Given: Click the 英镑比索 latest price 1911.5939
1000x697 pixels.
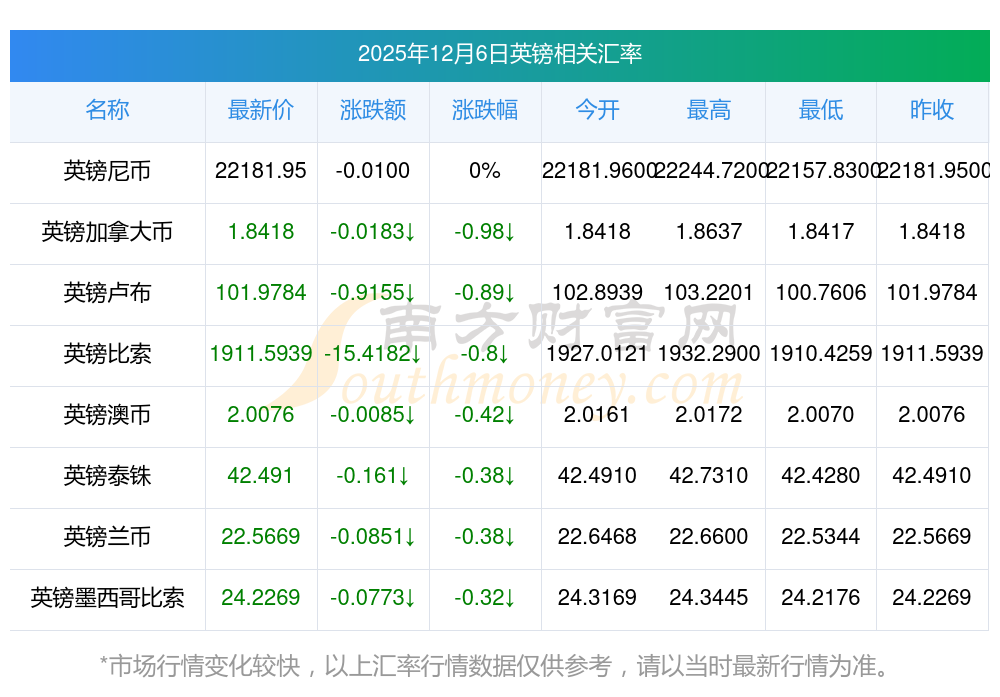Looking at the screenshot, I should pyautogui.click(x=261, y=354).
